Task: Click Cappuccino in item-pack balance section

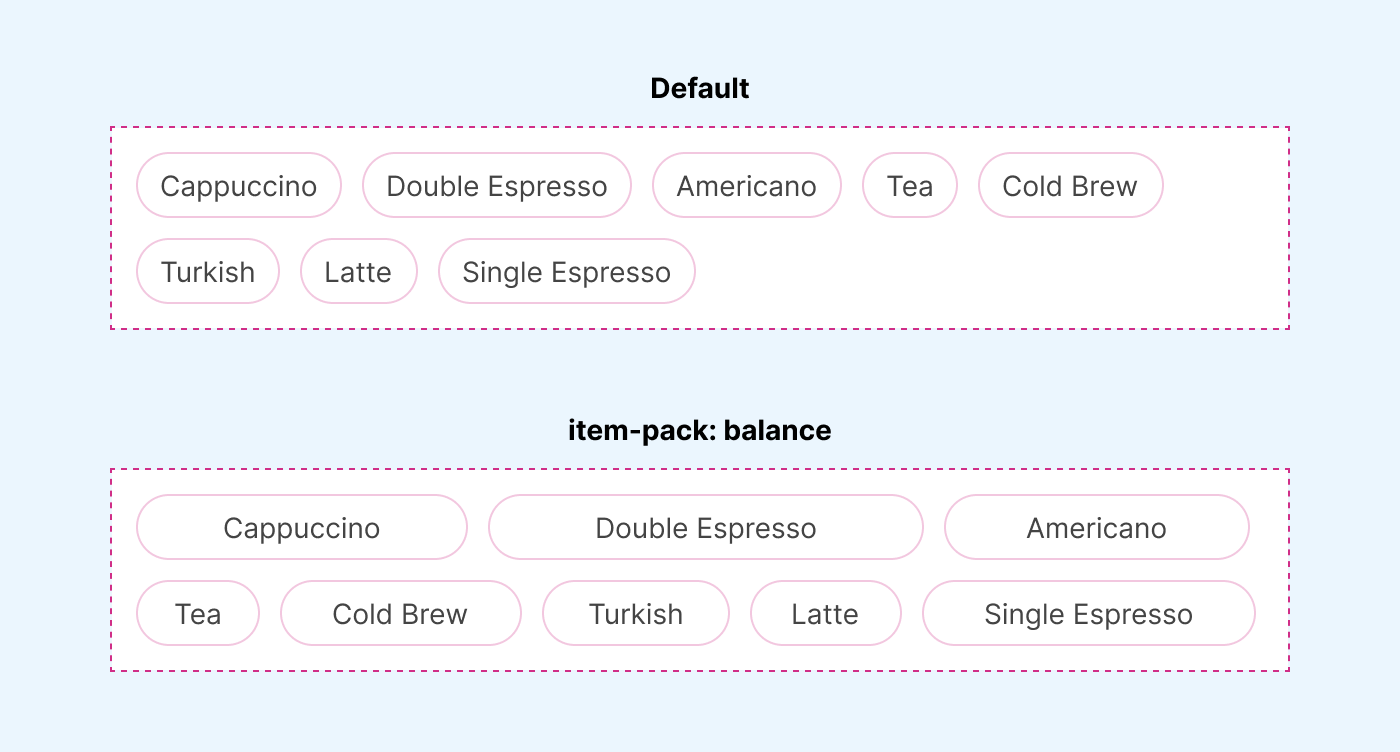Action: point(302,528)
